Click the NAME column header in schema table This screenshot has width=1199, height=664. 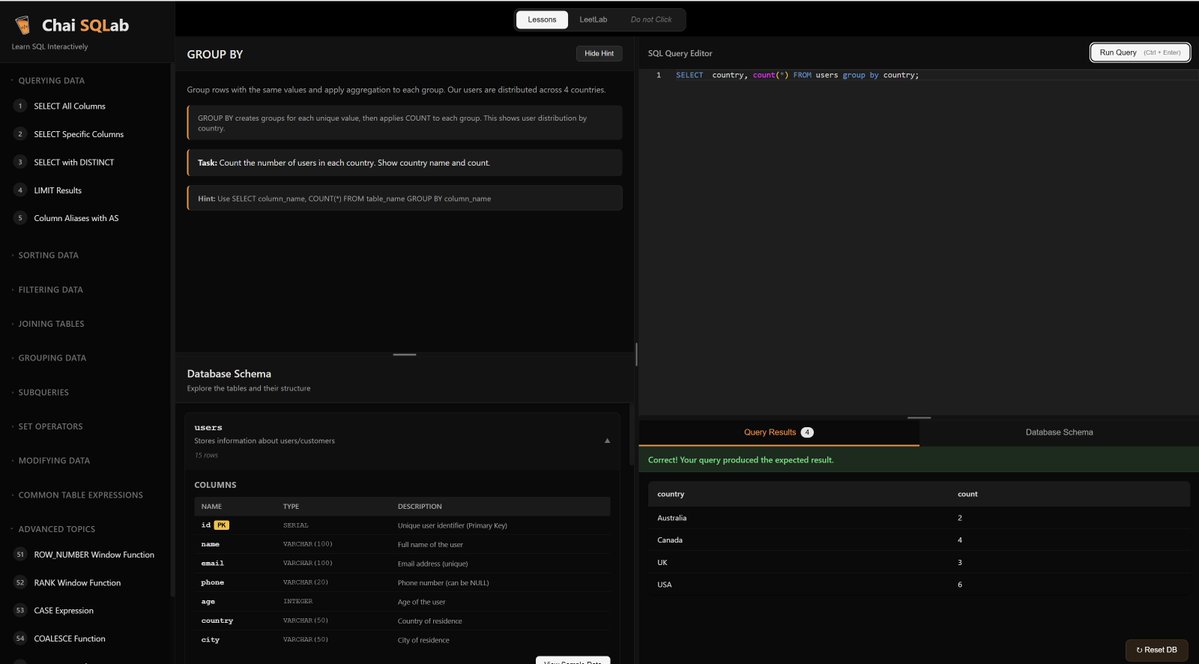coord(211,506)
